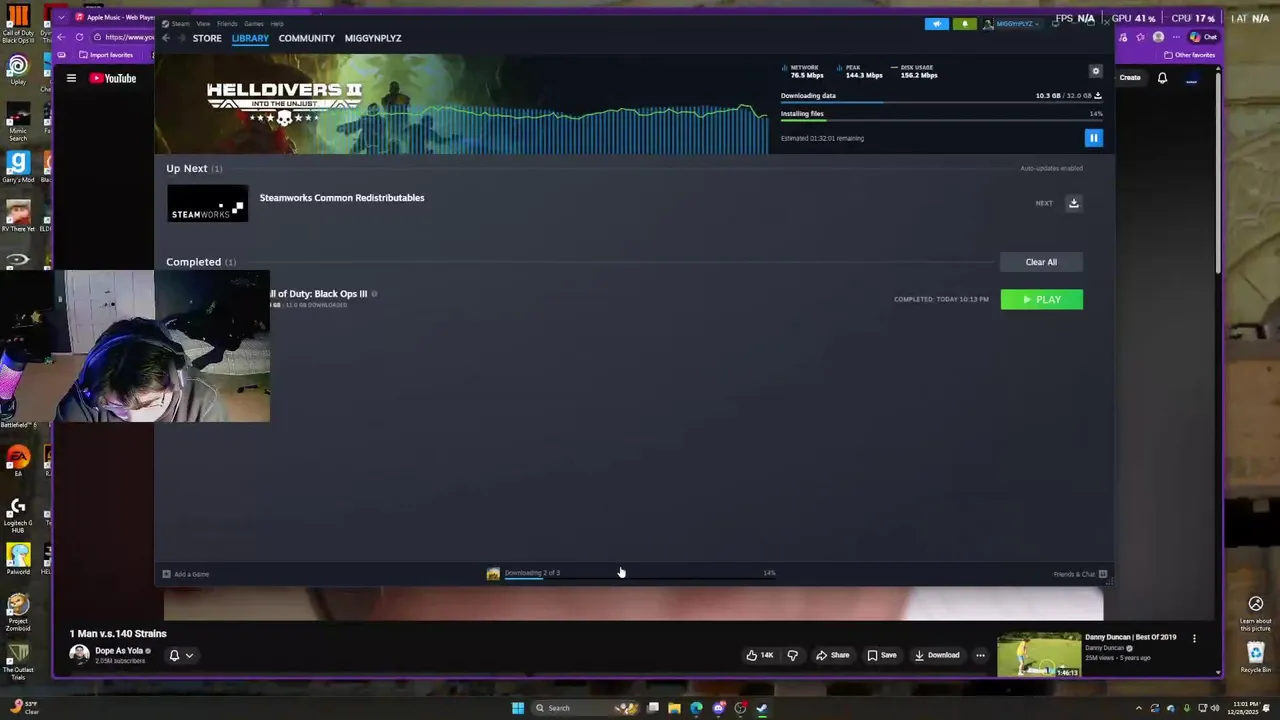
Task: Open Dope As Yola channel avatar
Action: pos(79,655)
